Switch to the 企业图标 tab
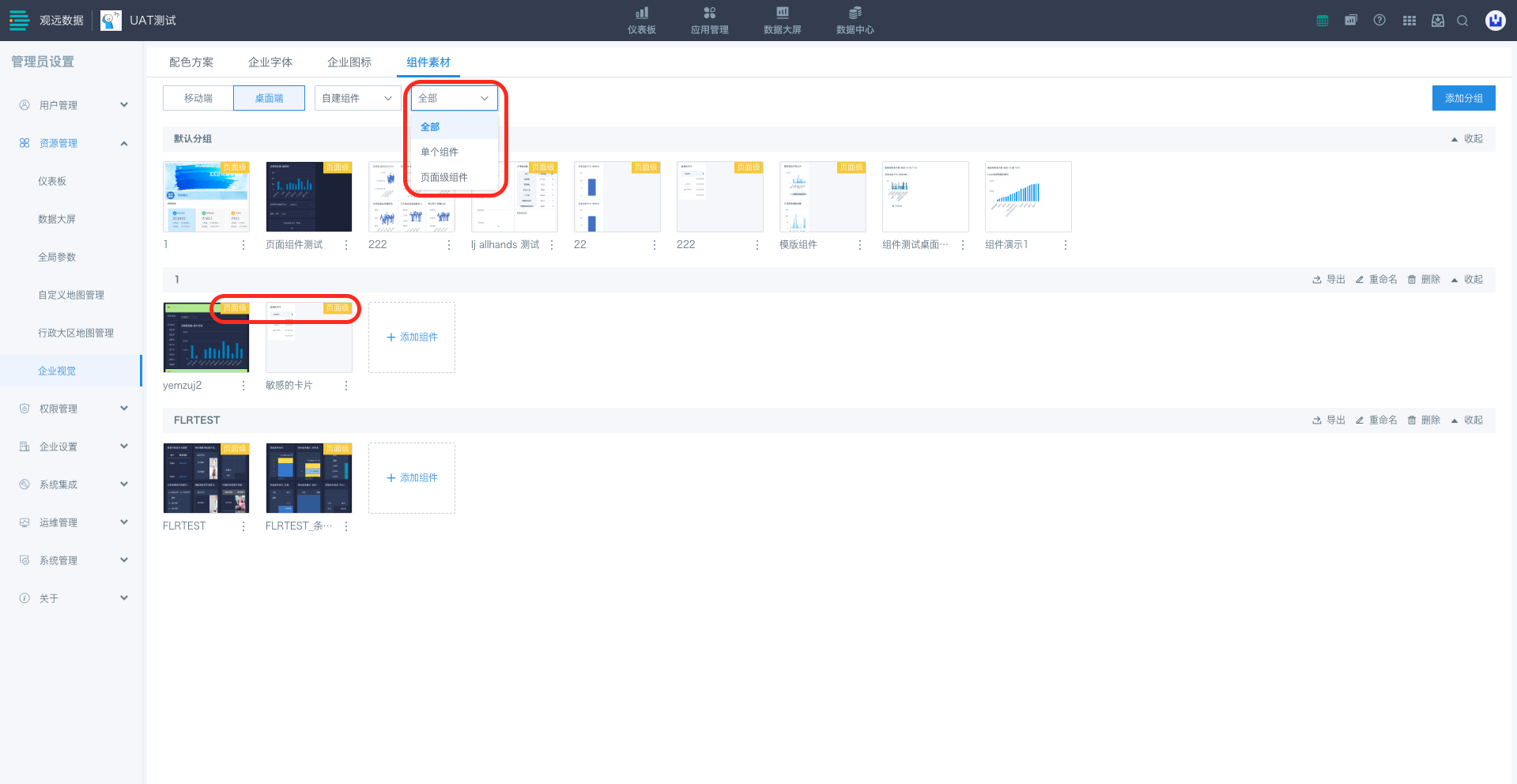This screenshot has height=784, width=1517. [x=349, y=62]
